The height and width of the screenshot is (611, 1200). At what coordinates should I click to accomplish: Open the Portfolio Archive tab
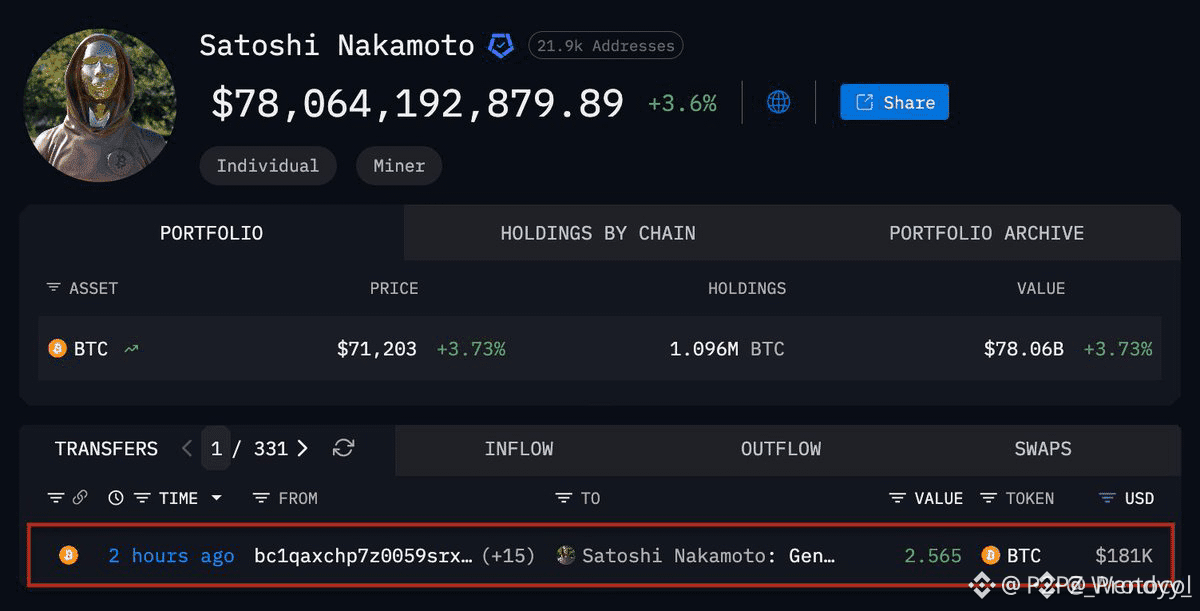[986, 233]
